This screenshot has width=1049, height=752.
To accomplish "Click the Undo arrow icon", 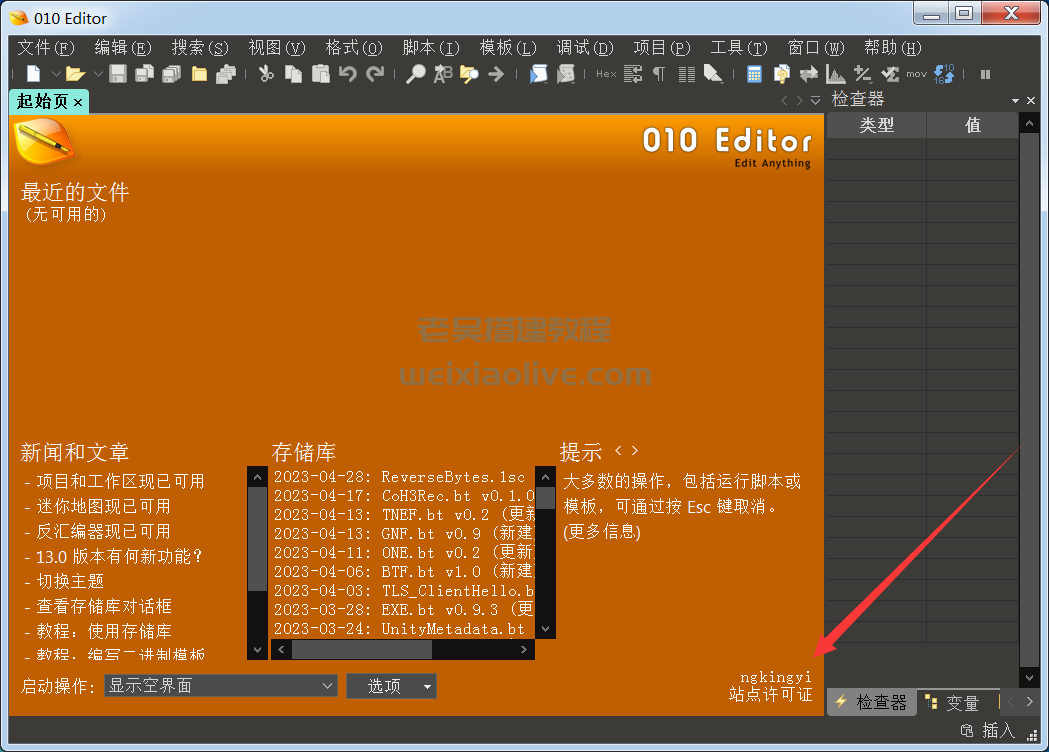I will pos(348,74).
